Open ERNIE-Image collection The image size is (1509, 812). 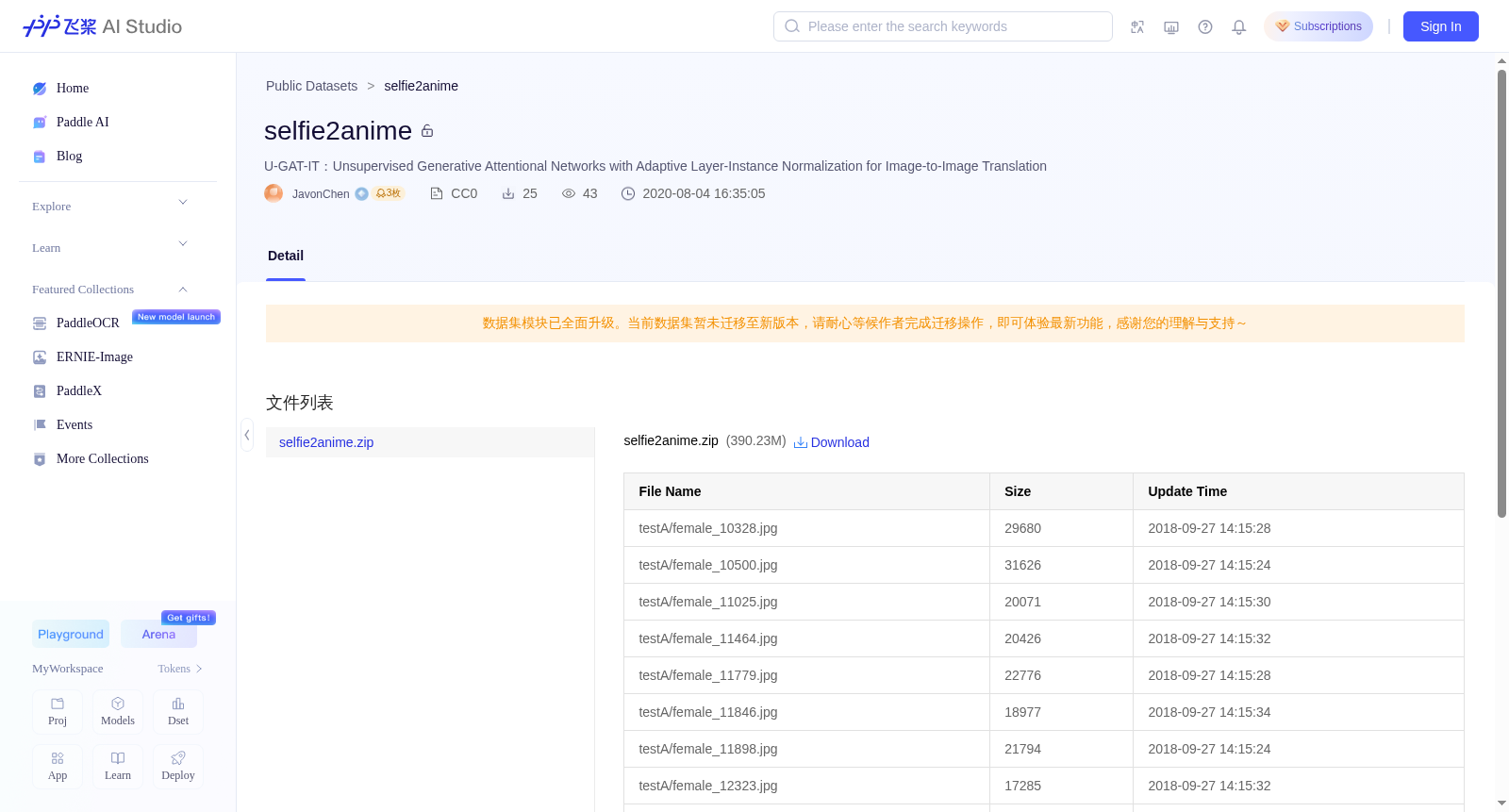(94, 357)
